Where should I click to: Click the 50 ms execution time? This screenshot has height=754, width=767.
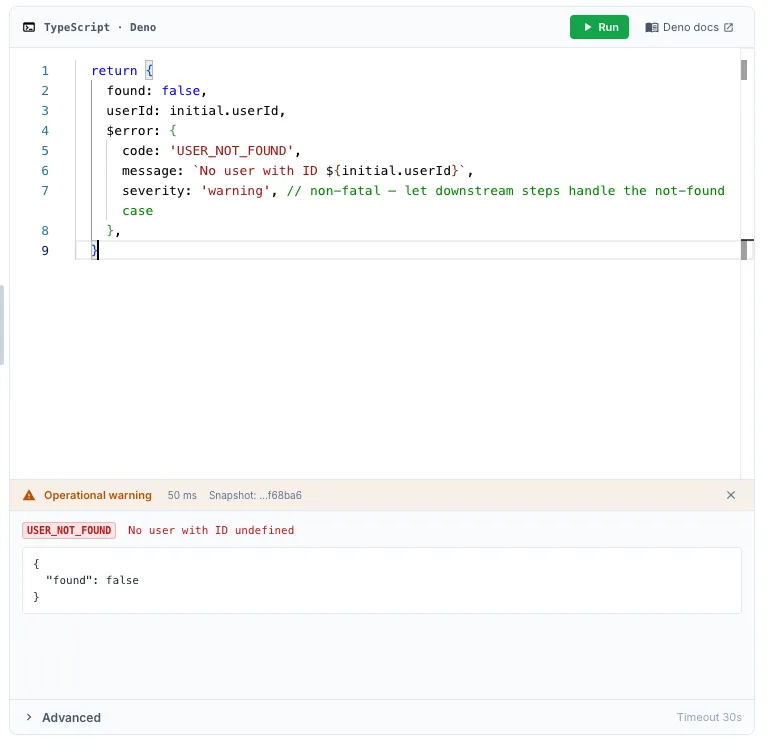coord(182,495)
